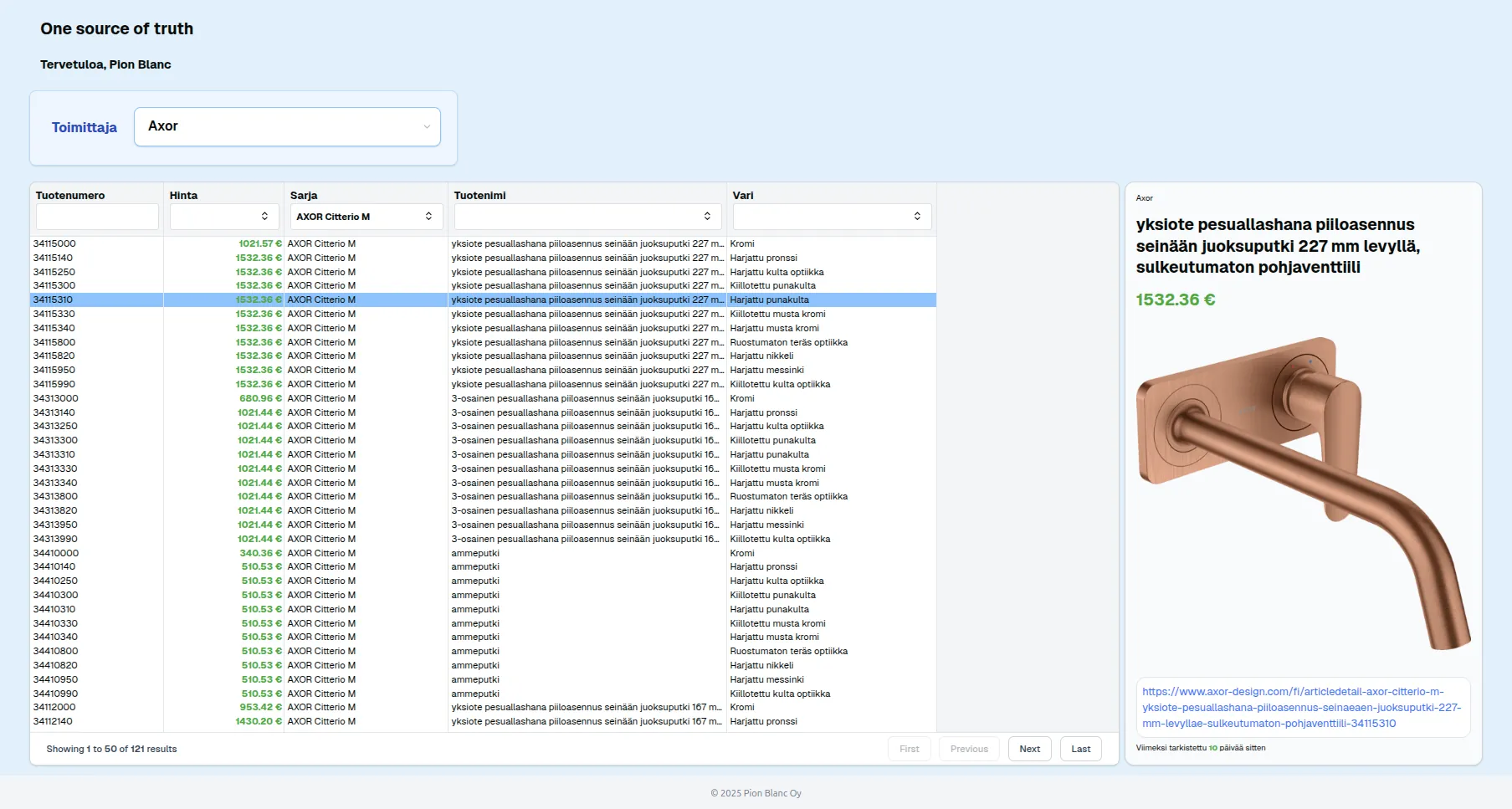Click the © 2025 Pion Blanc Oy footer
1512x809 pixels.
(756, 793)
